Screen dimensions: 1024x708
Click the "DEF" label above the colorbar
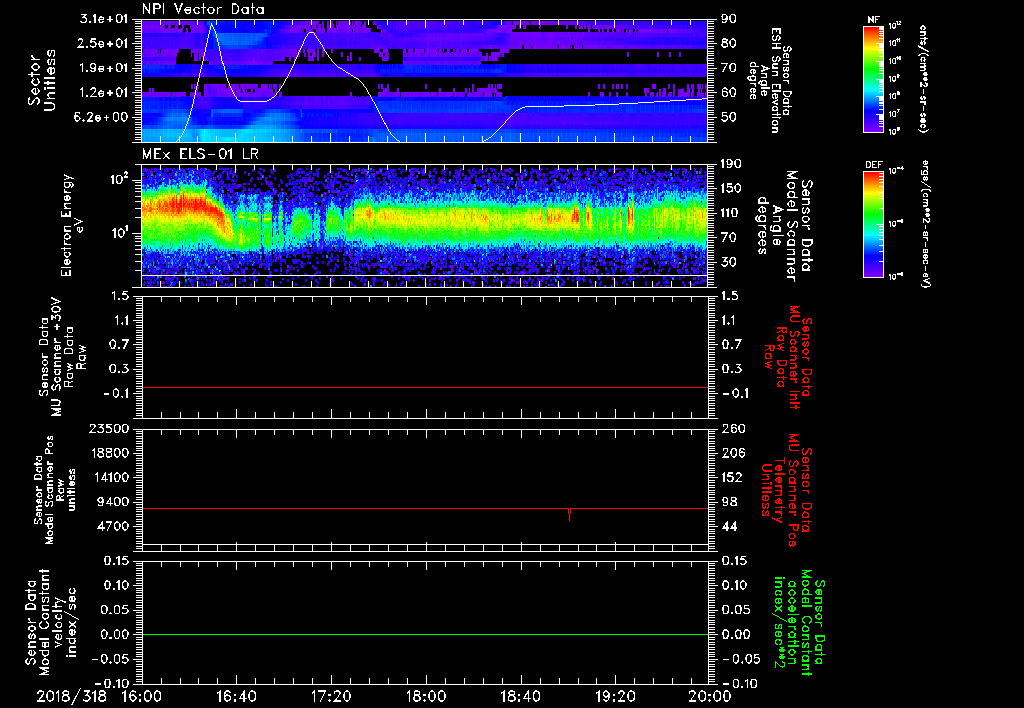873,165
